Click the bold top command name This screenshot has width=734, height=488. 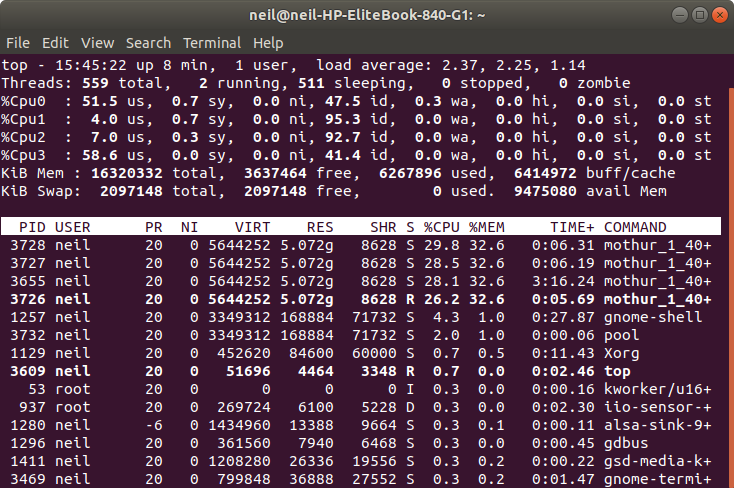point(617,371)
